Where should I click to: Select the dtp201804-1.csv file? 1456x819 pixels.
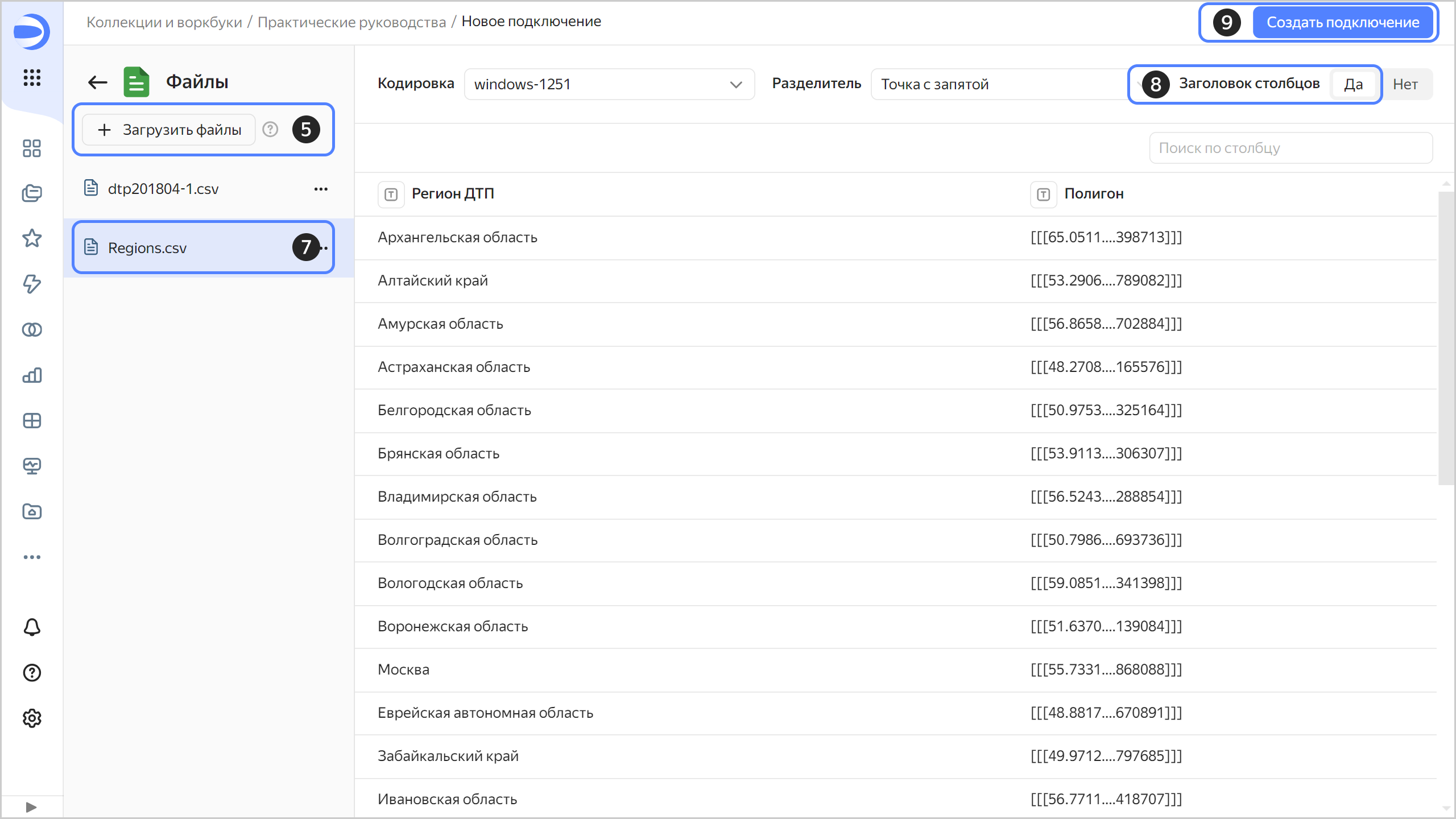[163, 189]
